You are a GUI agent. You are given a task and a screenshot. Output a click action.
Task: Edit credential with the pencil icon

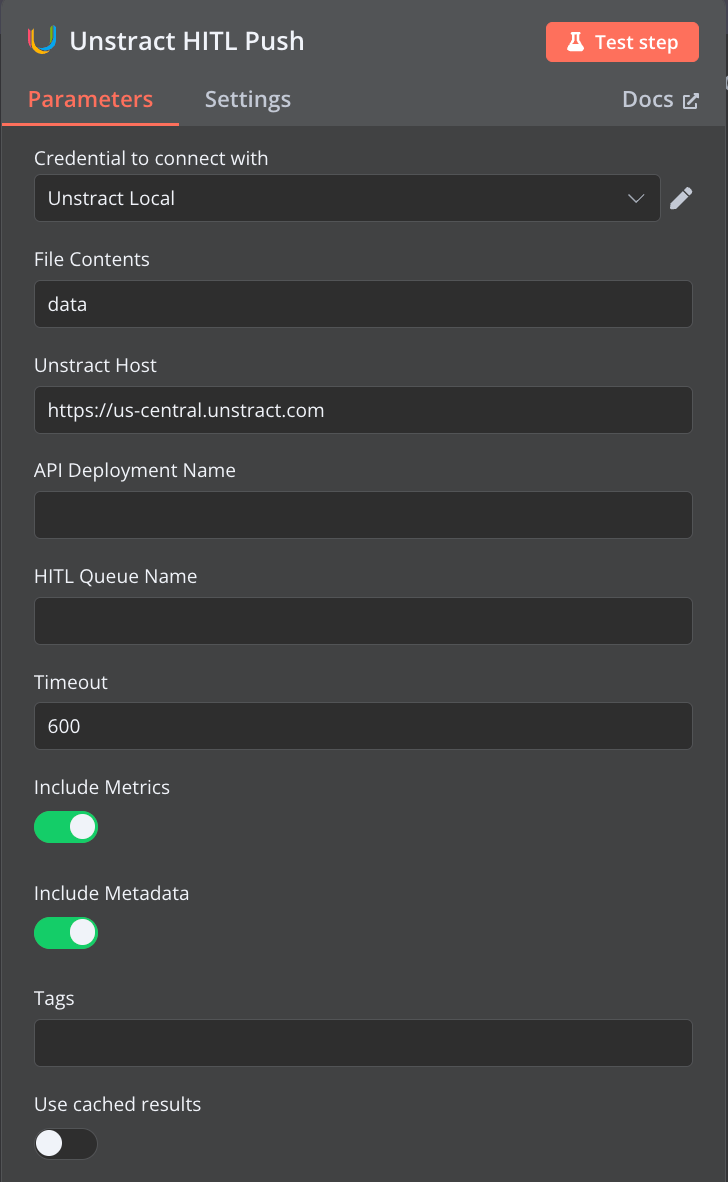click(x=681, y=198)
